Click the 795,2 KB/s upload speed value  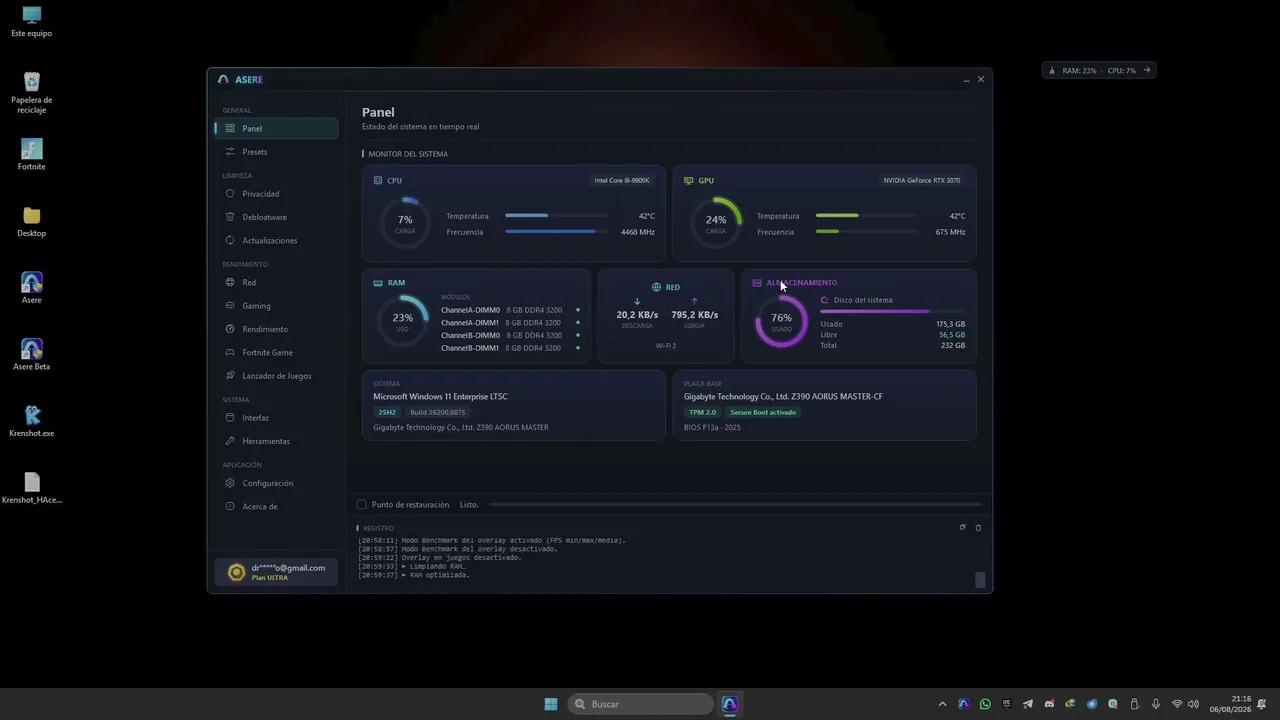click(x=695, y=315)
